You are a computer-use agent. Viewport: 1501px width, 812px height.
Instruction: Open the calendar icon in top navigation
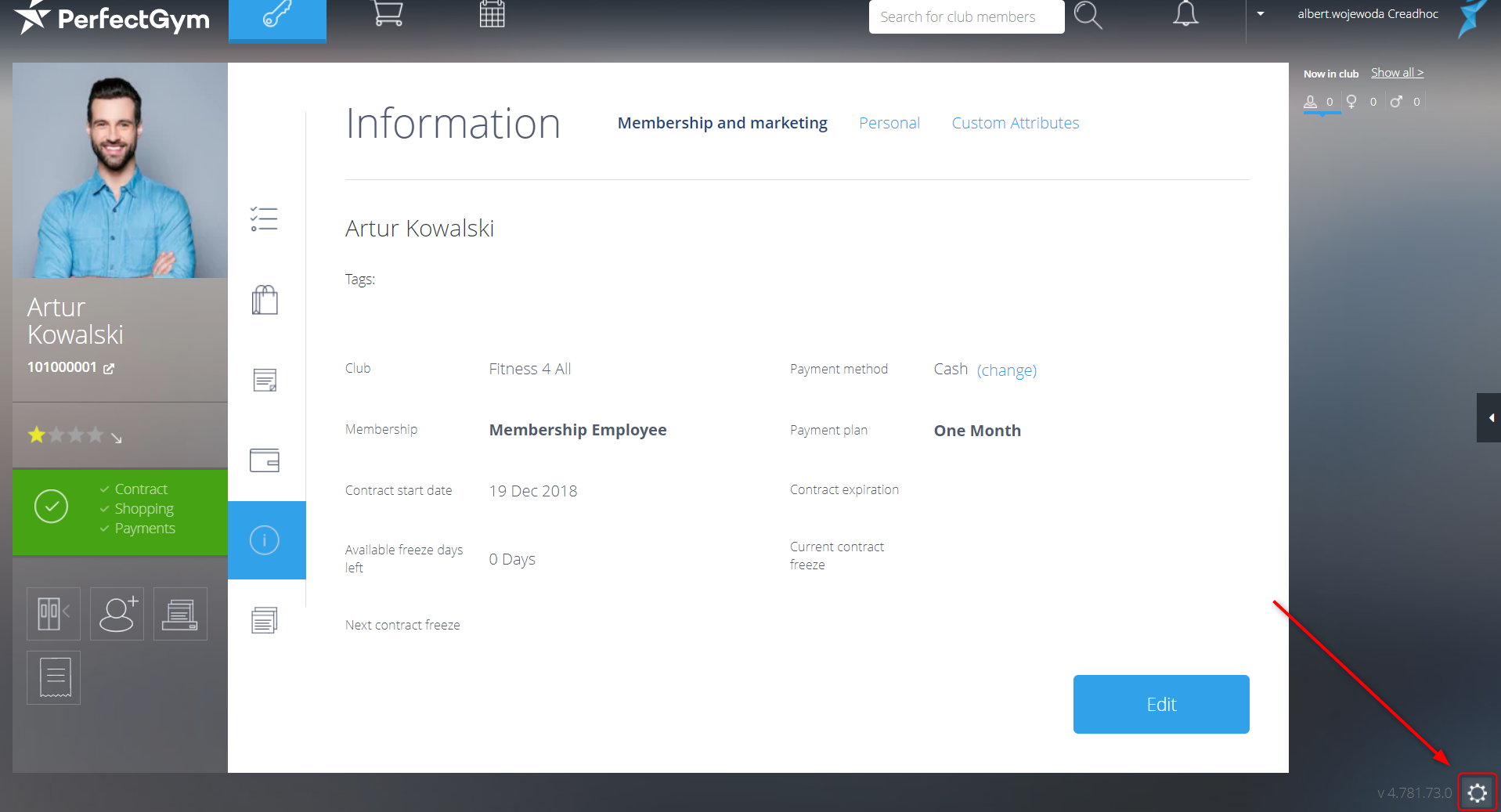point(492,15)
